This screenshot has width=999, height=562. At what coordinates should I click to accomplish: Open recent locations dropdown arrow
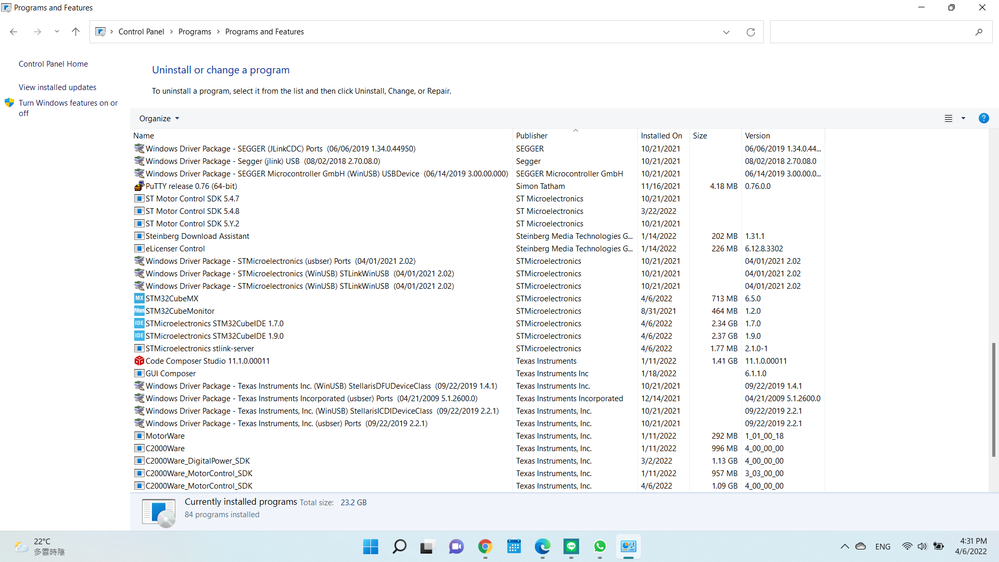click(x=57, y=32)
